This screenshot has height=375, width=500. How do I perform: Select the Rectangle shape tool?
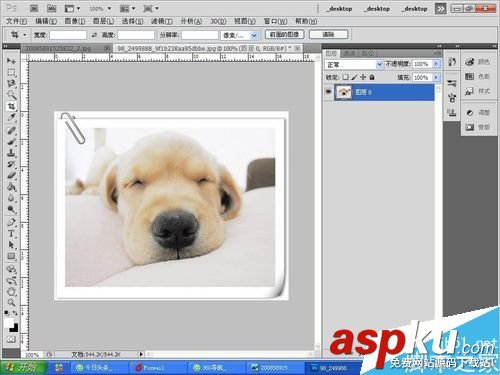11,256
